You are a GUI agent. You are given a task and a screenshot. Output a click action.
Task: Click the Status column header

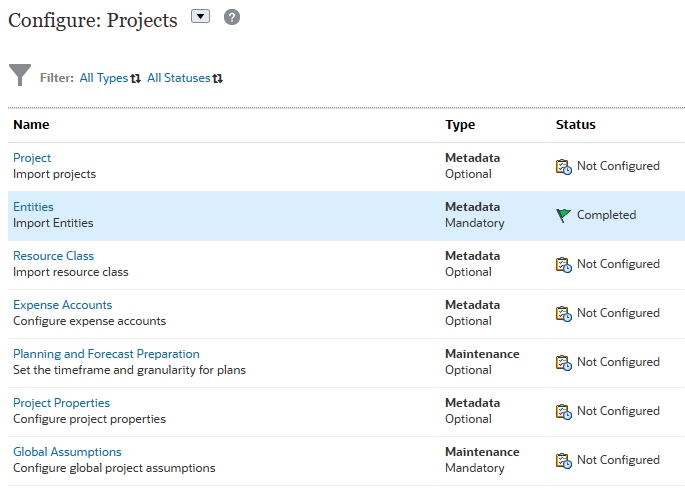coord(576,125)
